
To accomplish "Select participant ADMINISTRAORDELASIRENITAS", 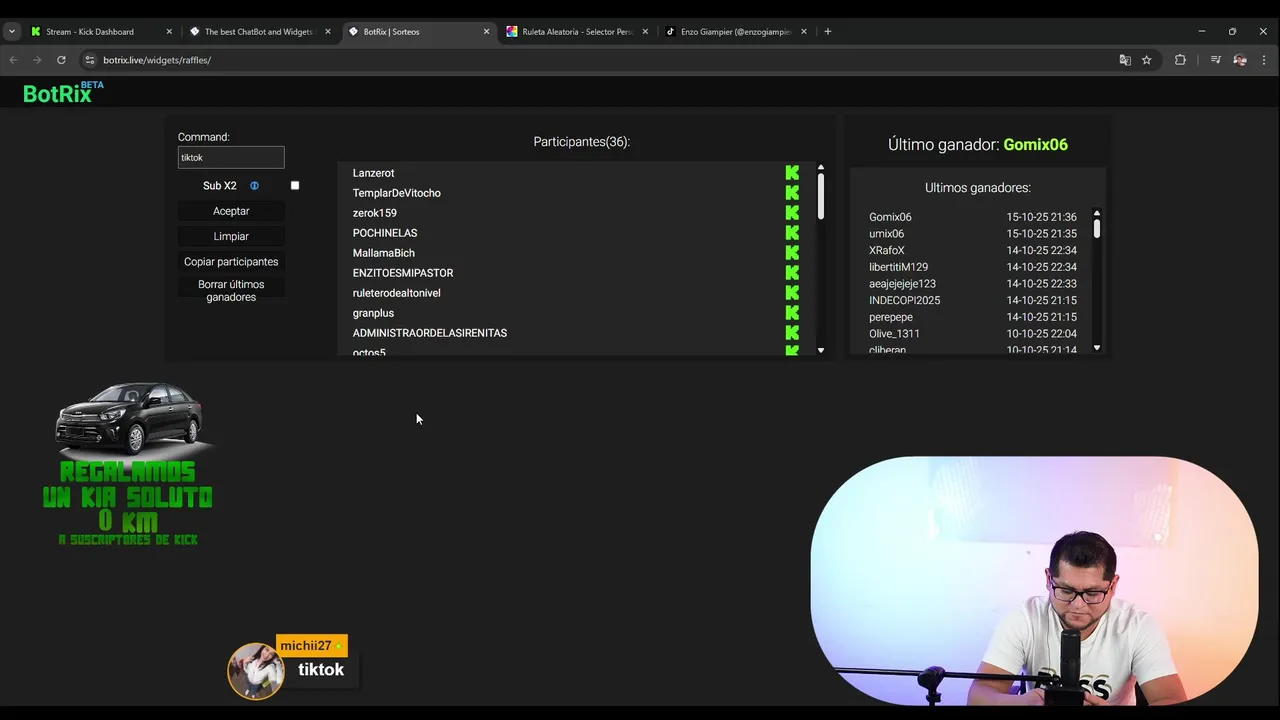I will (429, 333).
